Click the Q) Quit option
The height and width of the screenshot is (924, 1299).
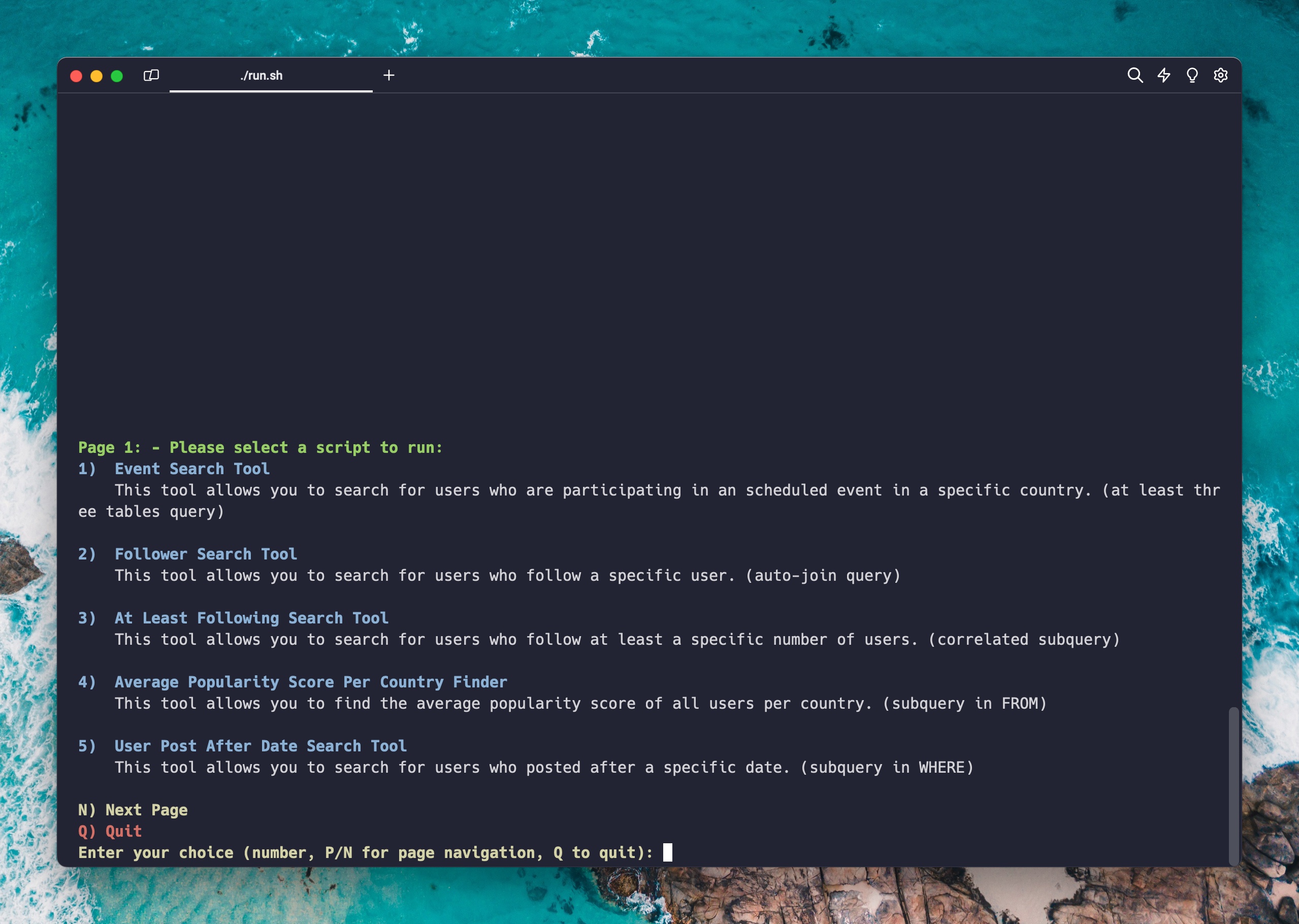[110, 831]
